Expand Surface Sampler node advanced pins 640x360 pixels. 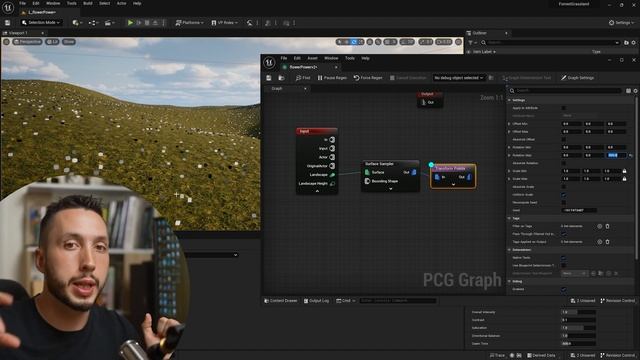[391, 189]
